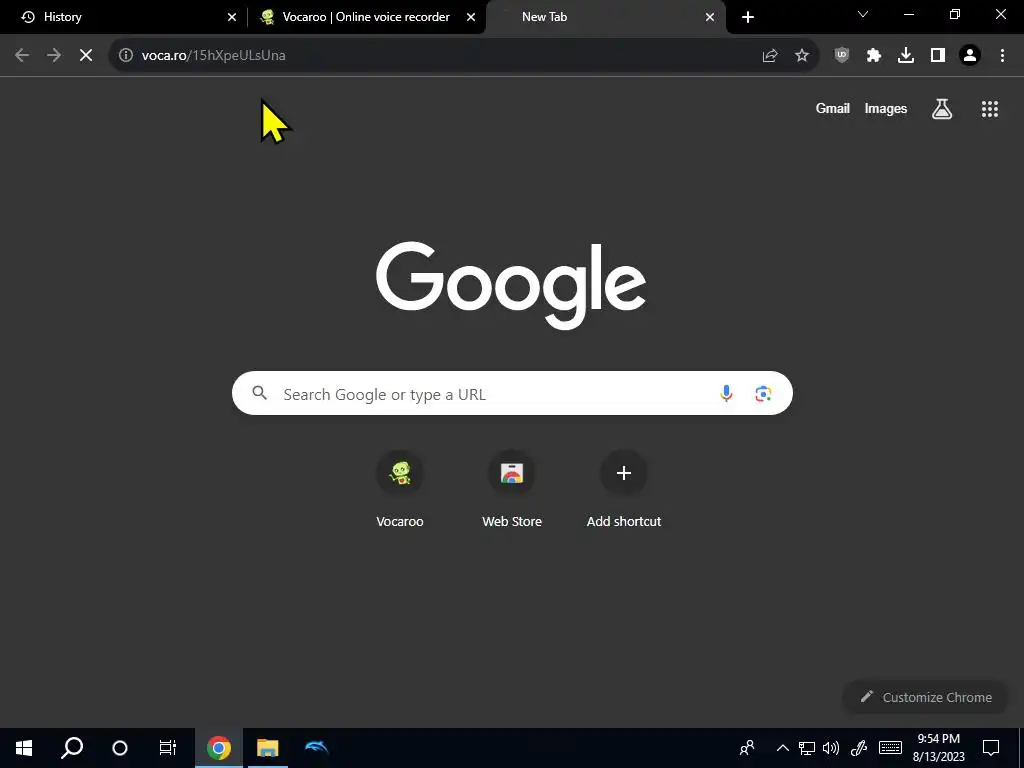The height and width of the screenshot is (768, 1024).
Task: Open Windows taskbar search
Action: pos(72,748)
